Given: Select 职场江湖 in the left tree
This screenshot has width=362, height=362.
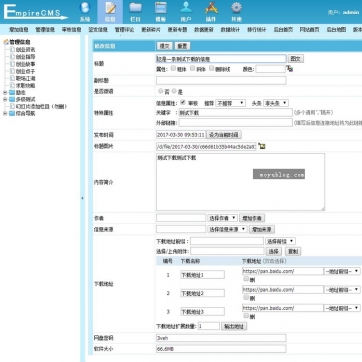Looking at the screenshot, I should [26, 78].
